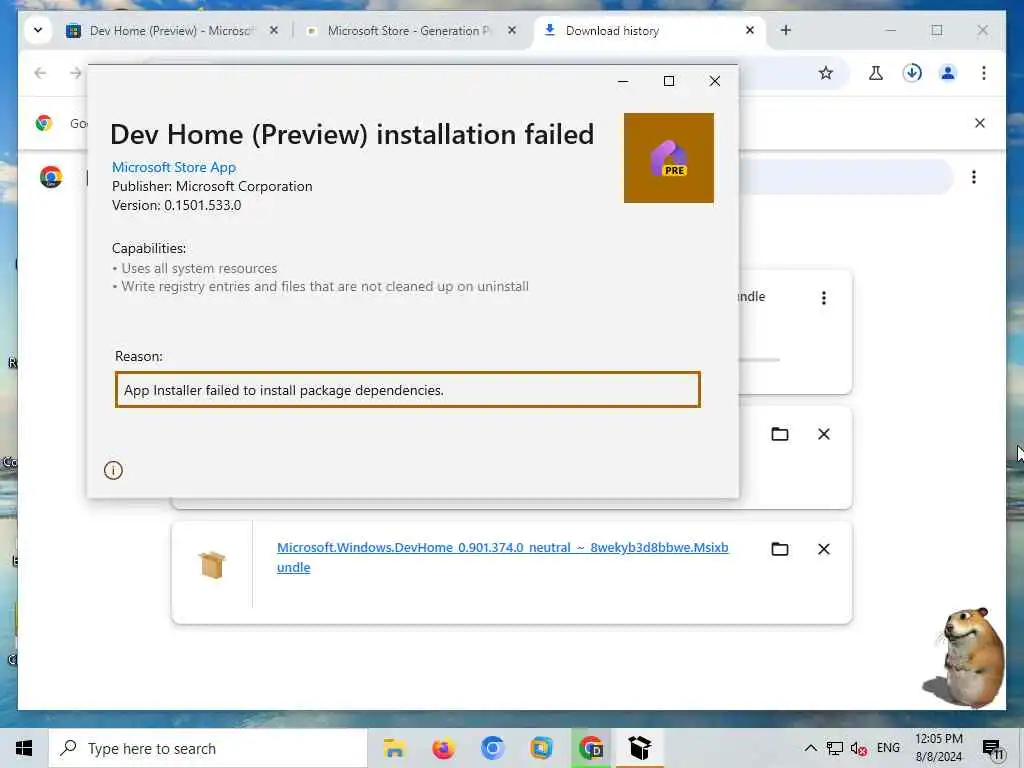This screenshot has width=1024, height=768.
Task: Show hidden system tray icons
Action: pyautogui.click(x=810, y=748)
